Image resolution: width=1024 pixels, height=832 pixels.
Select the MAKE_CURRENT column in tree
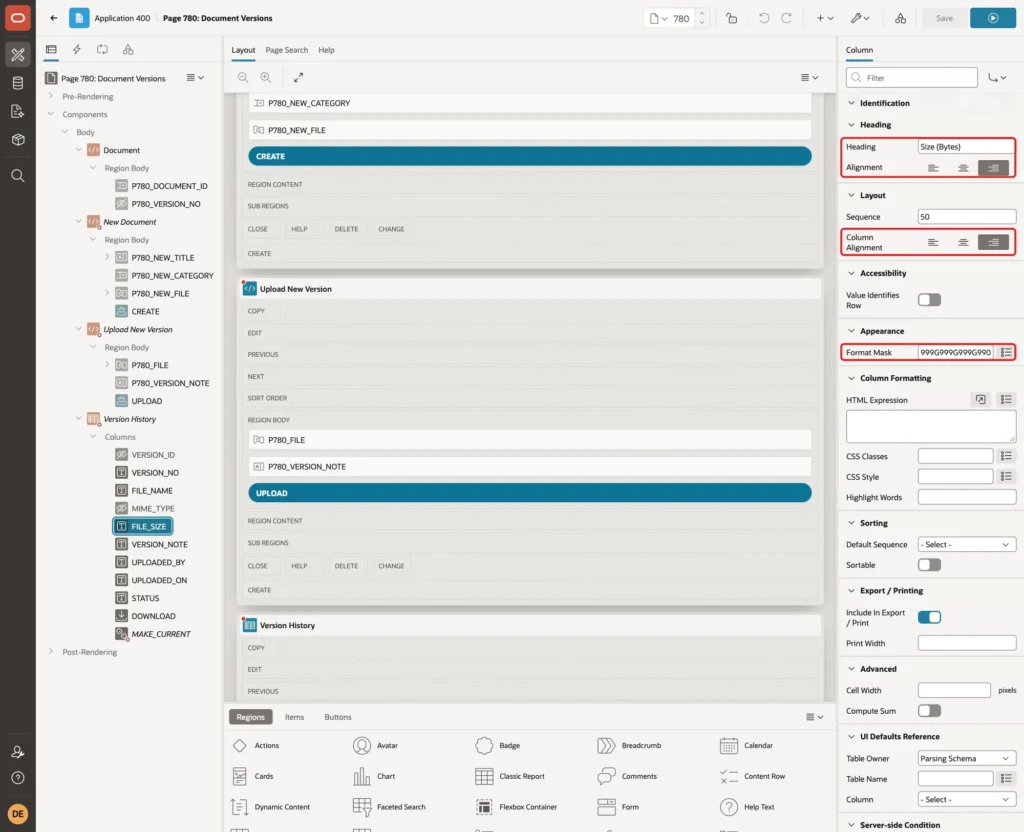161,634
